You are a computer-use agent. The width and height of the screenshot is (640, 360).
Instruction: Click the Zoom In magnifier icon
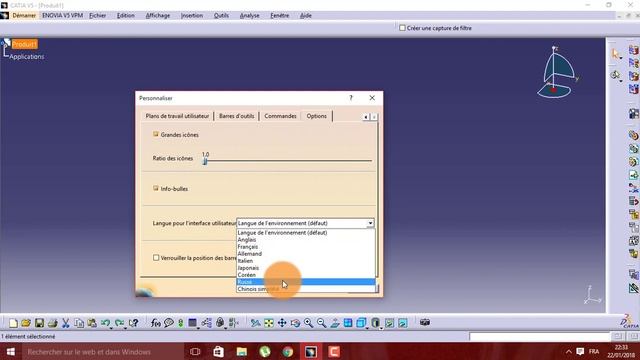click(308, 323)
